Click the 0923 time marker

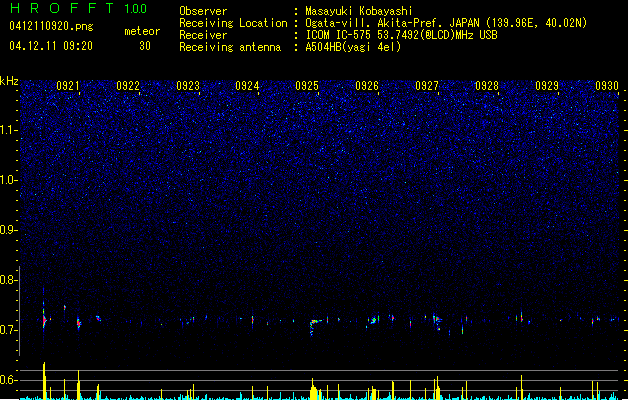point(188,86)
